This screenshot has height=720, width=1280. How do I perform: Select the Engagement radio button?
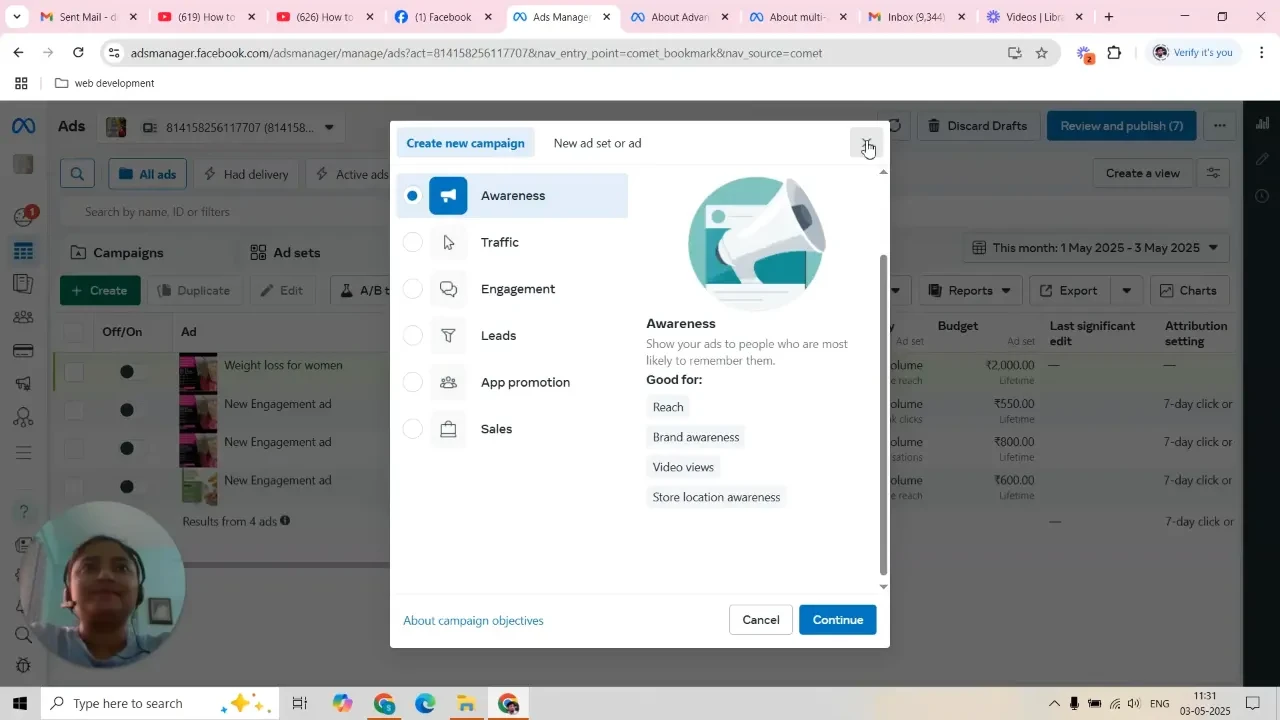(x=412, y=289)
